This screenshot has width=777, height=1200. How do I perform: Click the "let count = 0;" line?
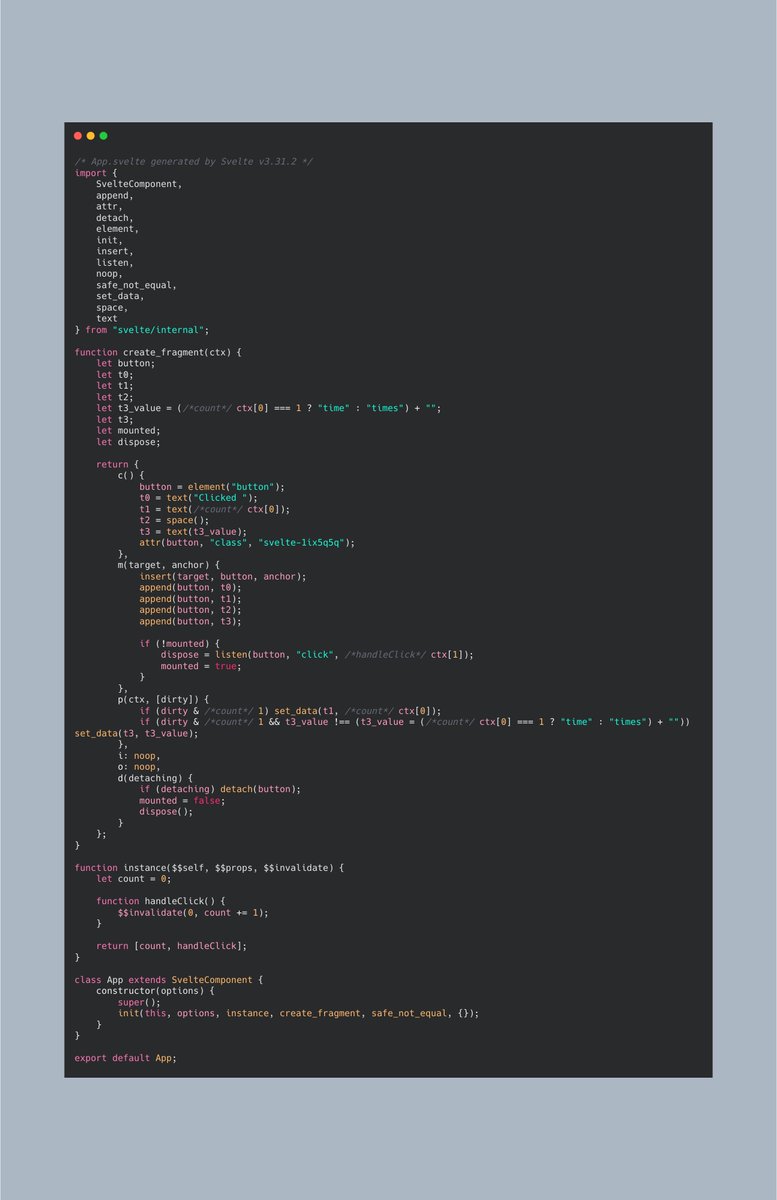pos(134,879)
